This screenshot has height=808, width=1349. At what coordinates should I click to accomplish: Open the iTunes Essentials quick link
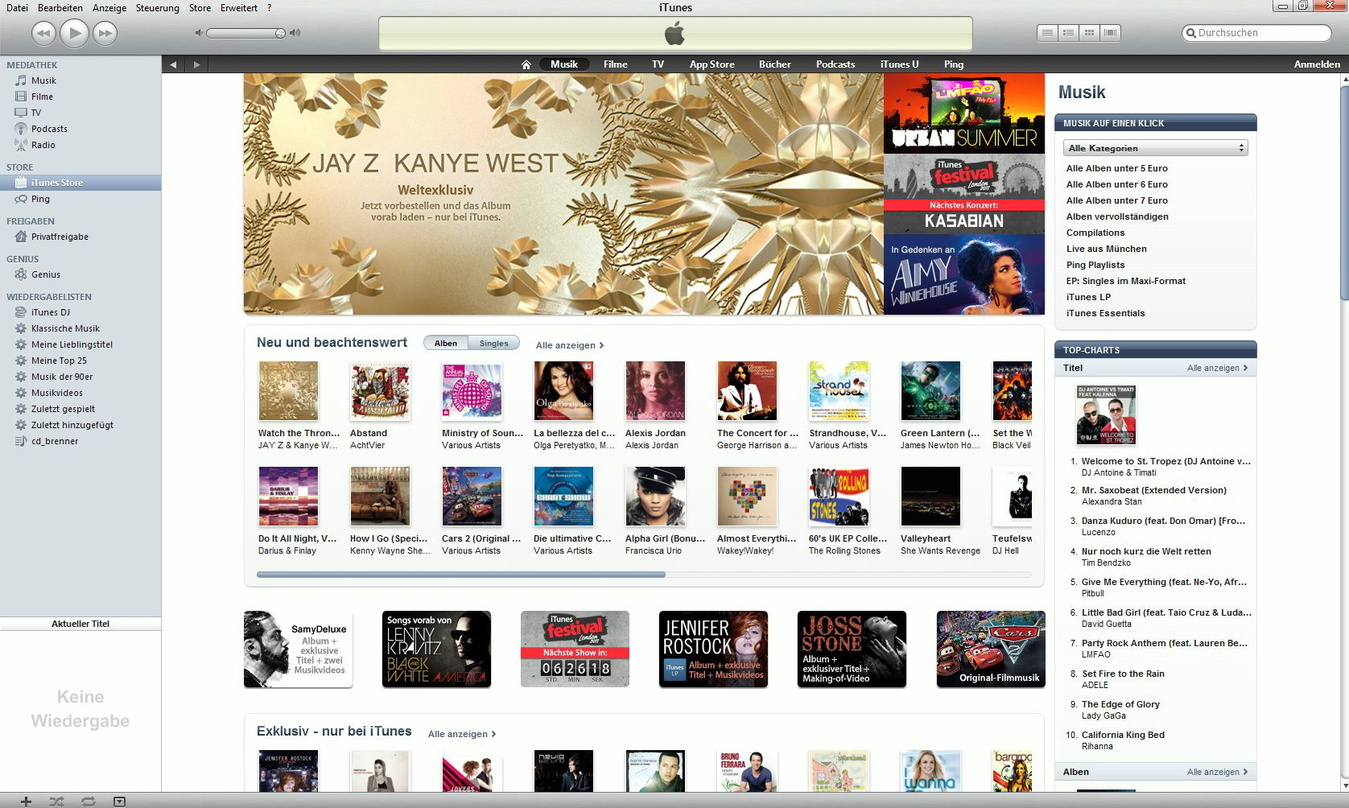pyautogui.click(x=1105, y=313)
